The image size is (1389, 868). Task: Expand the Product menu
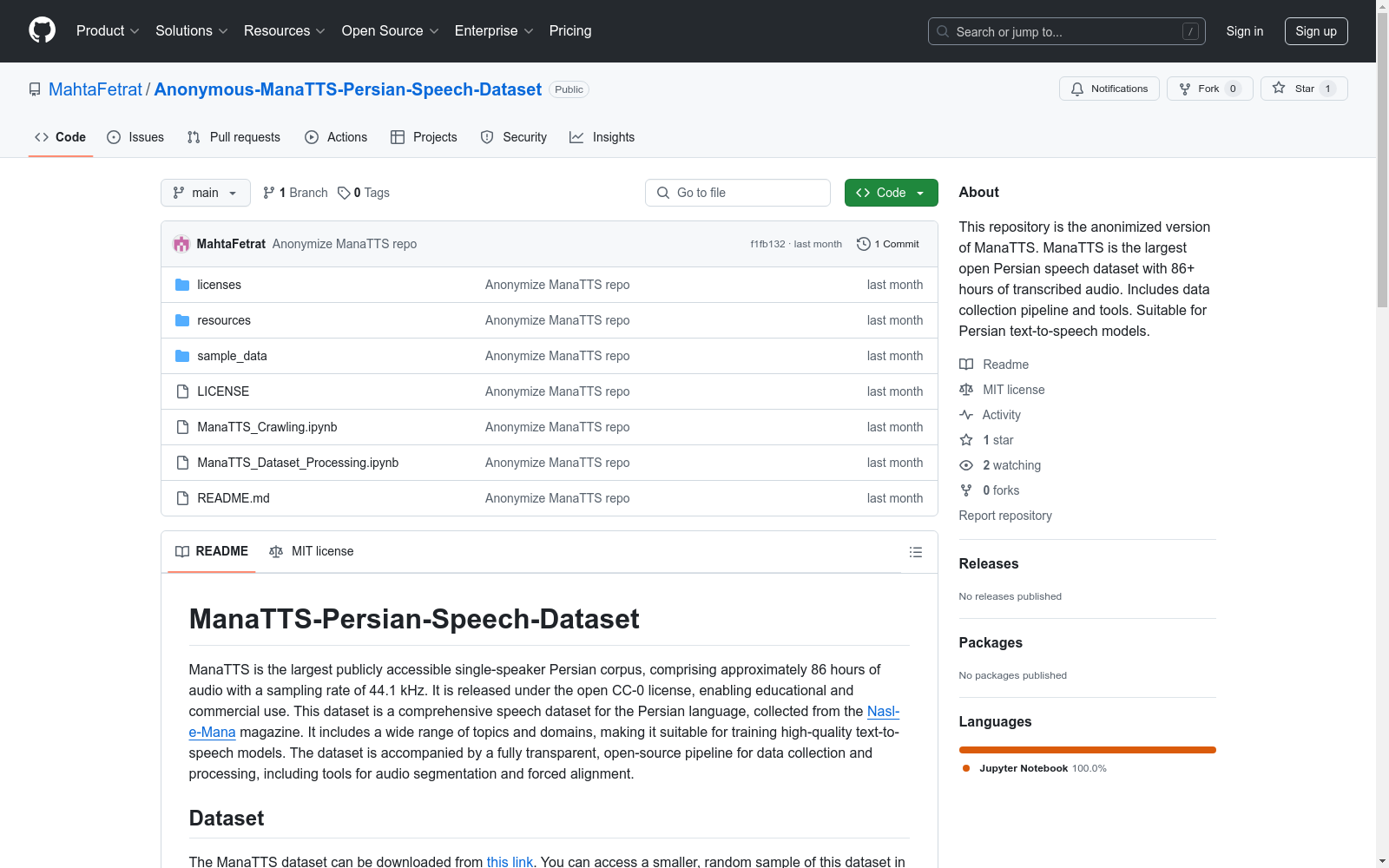pyautogui.click(x=108, y=30)
